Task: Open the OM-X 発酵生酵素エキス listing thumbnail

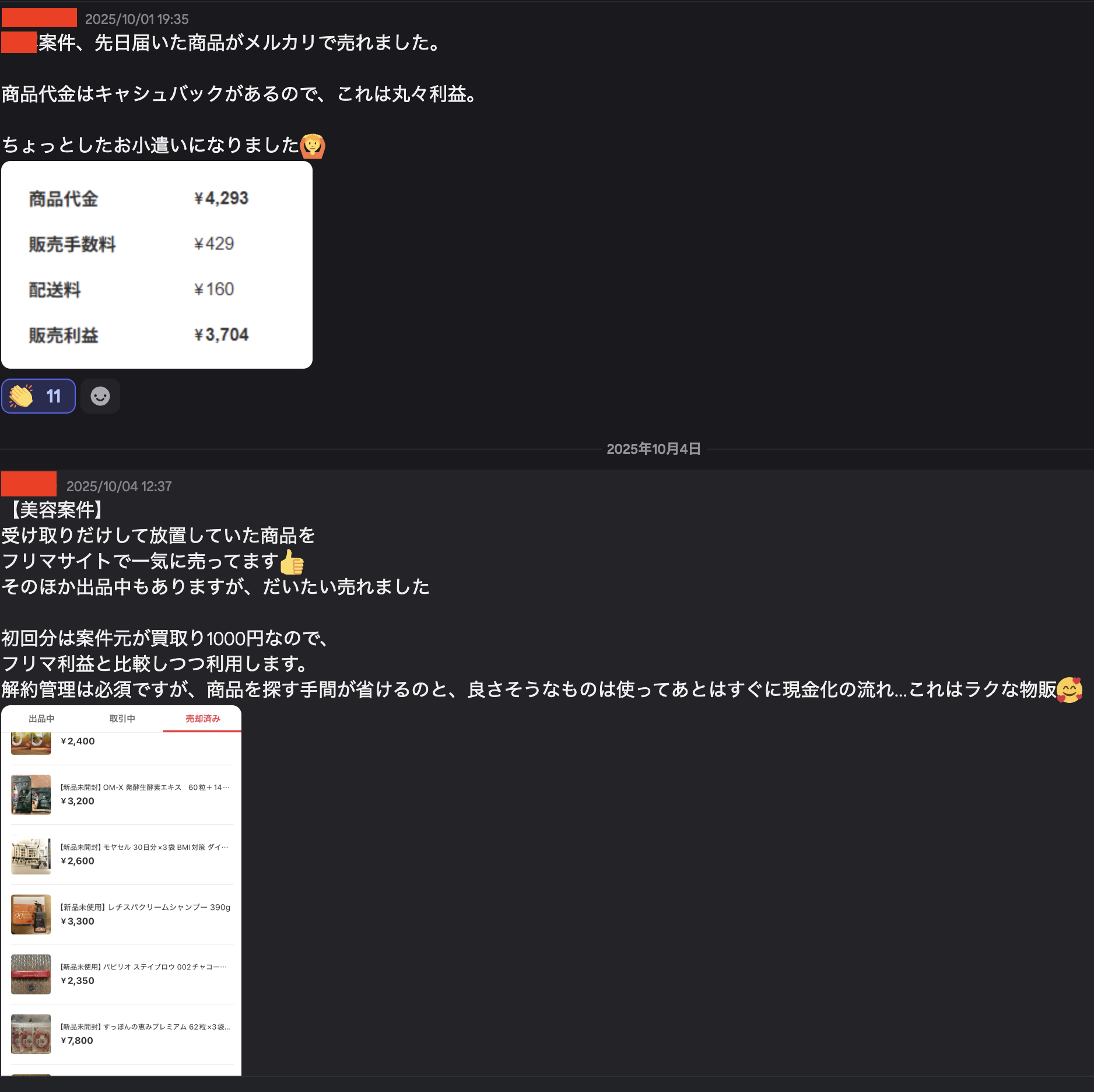Action: 31,794
